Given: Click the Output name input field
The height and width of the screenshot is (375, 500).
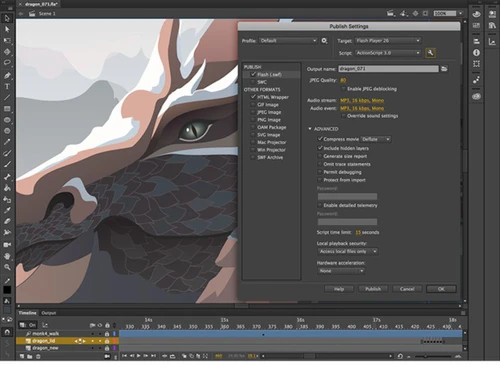Looking at the screenshot, I should (x=388, y=69).
